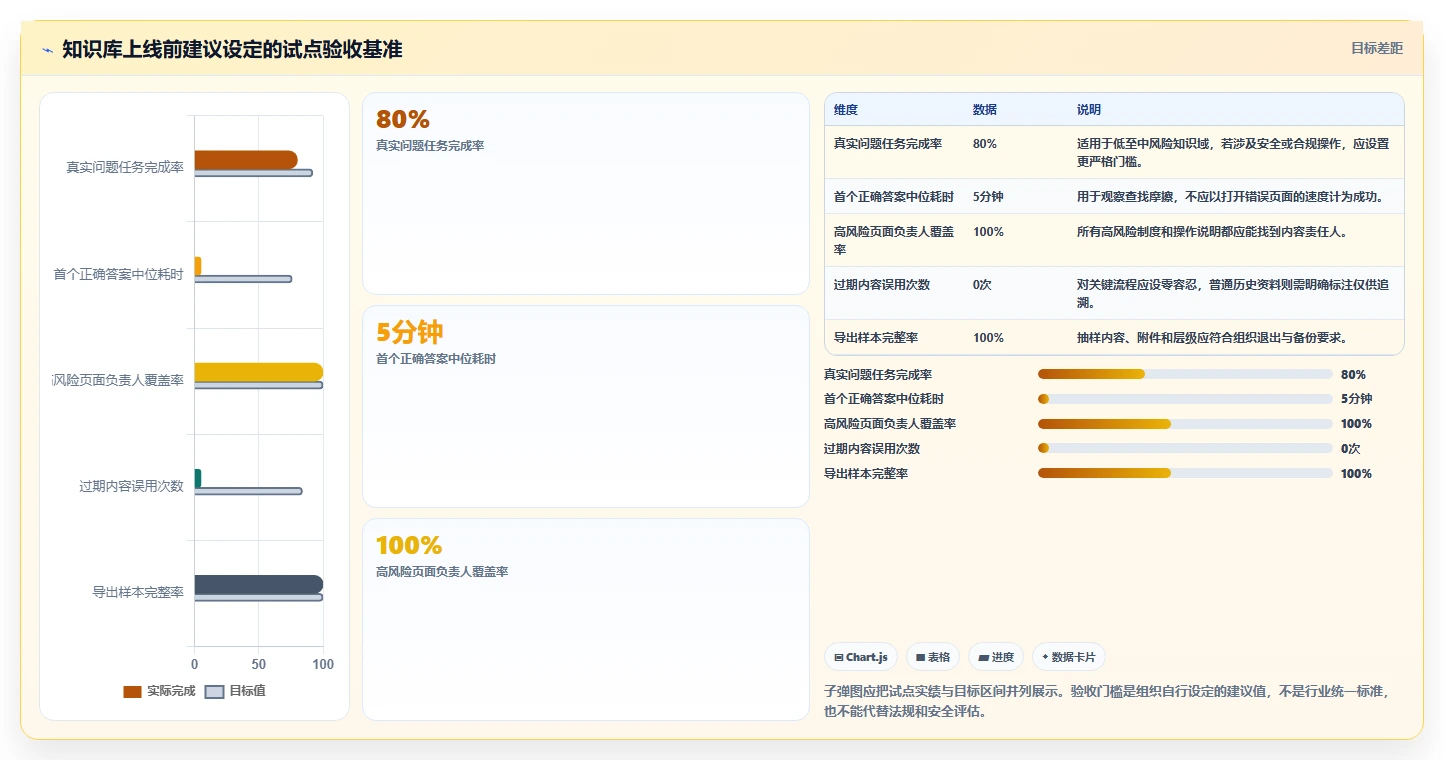Viewport: 1444px width, 760px height.
Task: Click the 100 tick on the chart x-axis
Action: pos(323,664)
